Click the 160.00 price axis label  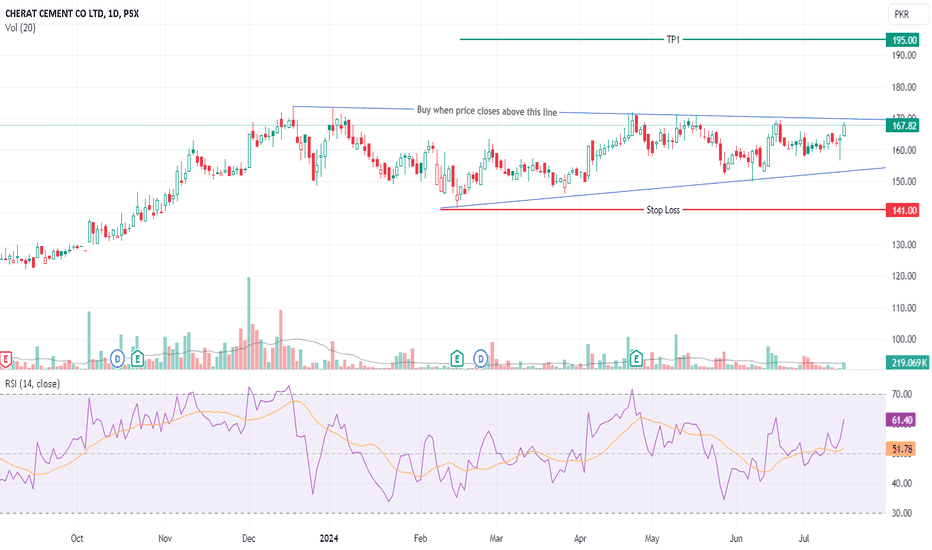click(x=904, y=150)
